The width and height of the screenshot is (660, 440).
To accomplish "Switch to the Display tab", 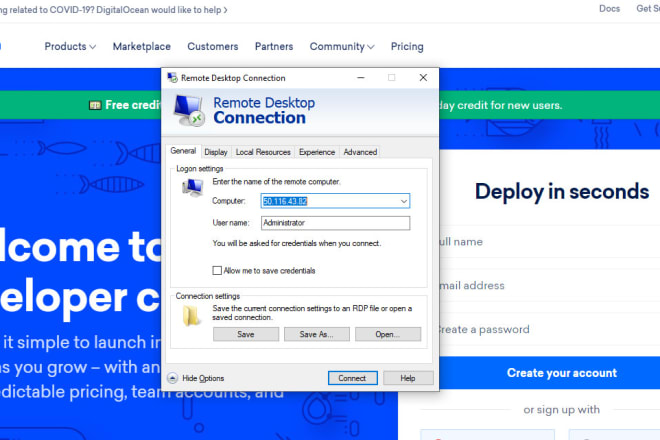I will [x=216, y=152].
